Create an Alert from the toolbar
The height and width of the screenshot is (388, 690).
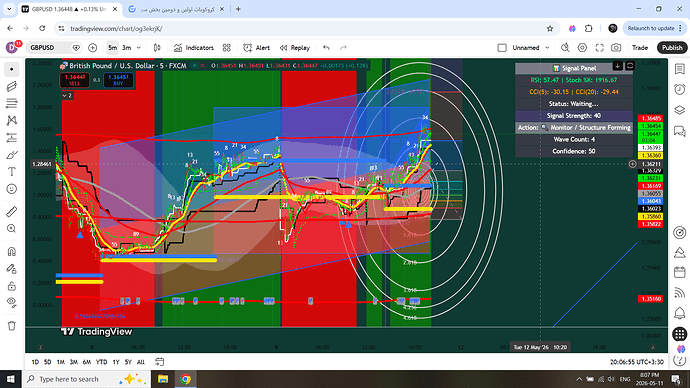pos(257,48)
